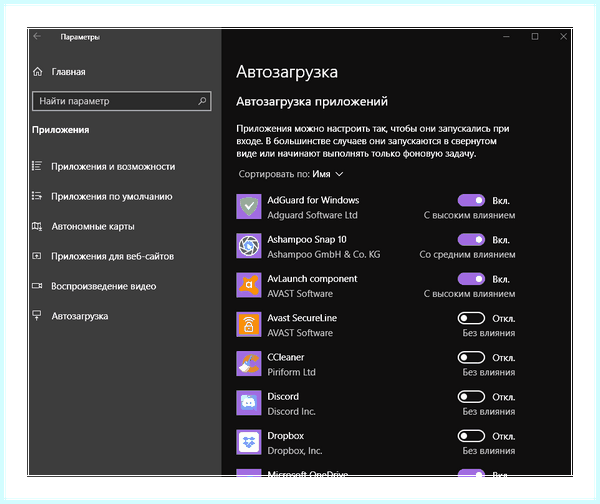Click the icon for Приложения по умолчанию
This screenshot has height=504, width=600.
tap(37, 196)
